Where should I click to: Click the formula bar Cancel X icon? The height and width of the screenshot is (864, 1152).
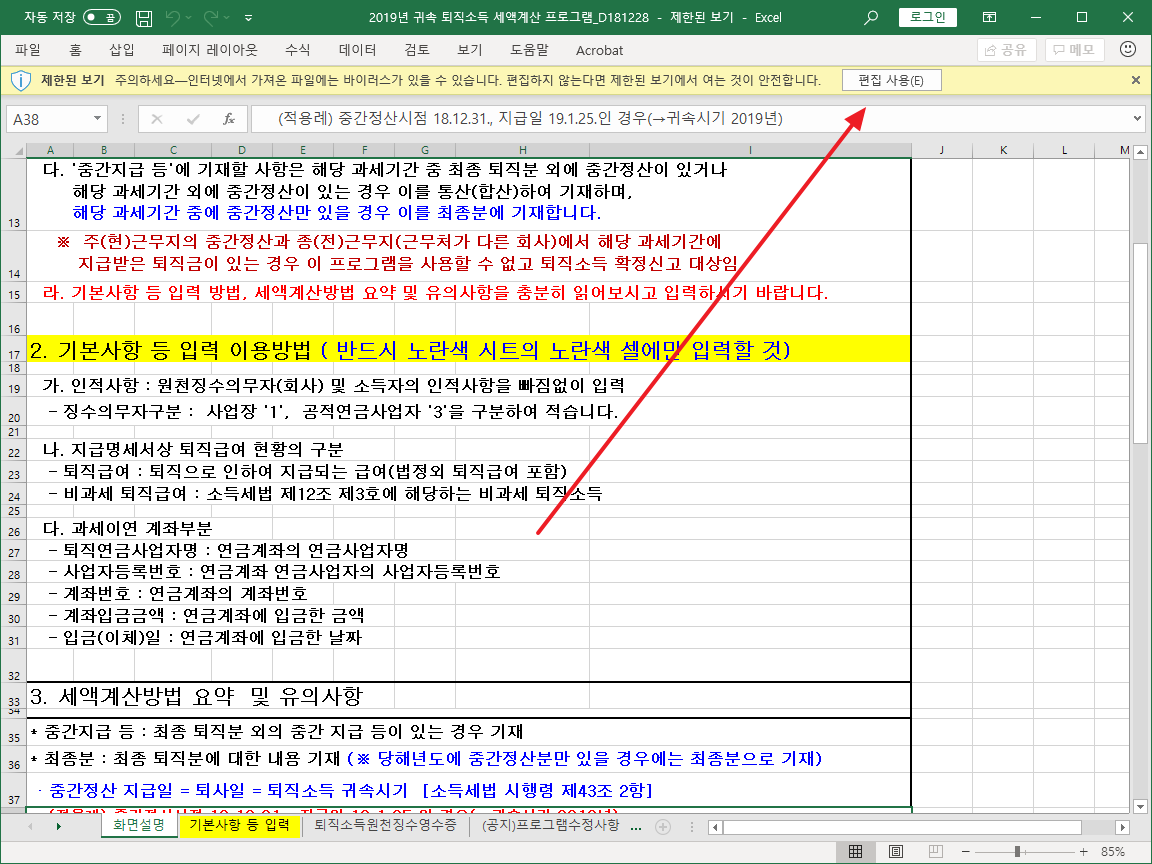(x=156, y=119)
